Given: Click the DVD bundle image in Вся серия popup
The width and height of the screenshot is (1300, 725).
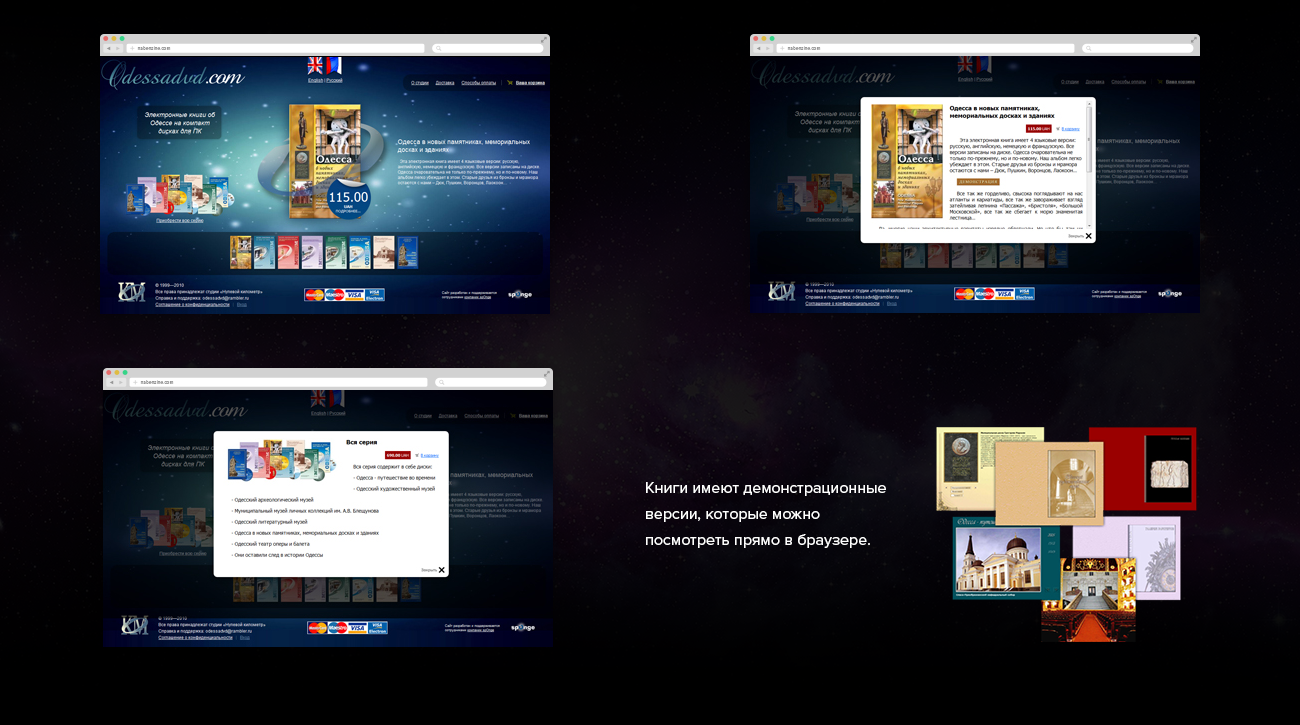Looking at the screenshot, I should 282,461.
